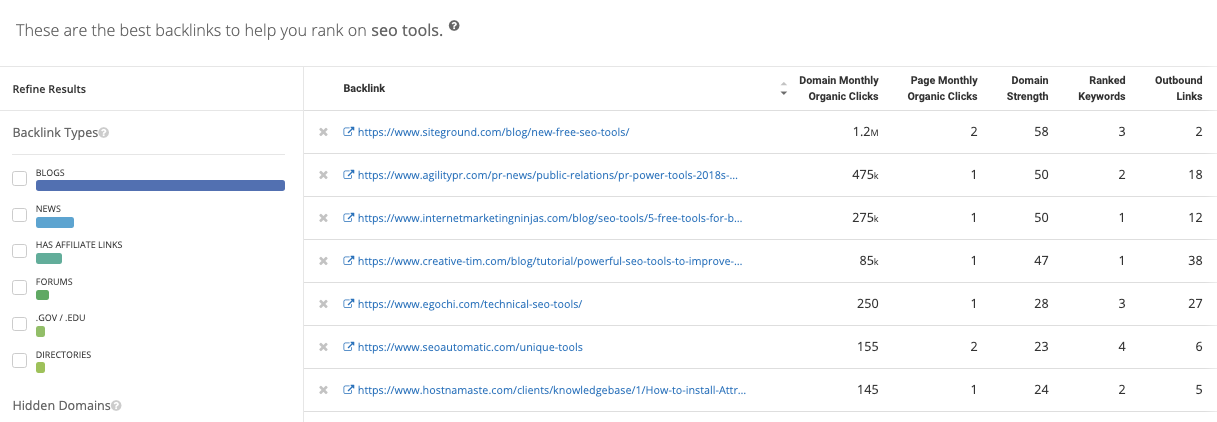
Task: Remove the egochi.com backlink with X icon
Action: (323, 304)
